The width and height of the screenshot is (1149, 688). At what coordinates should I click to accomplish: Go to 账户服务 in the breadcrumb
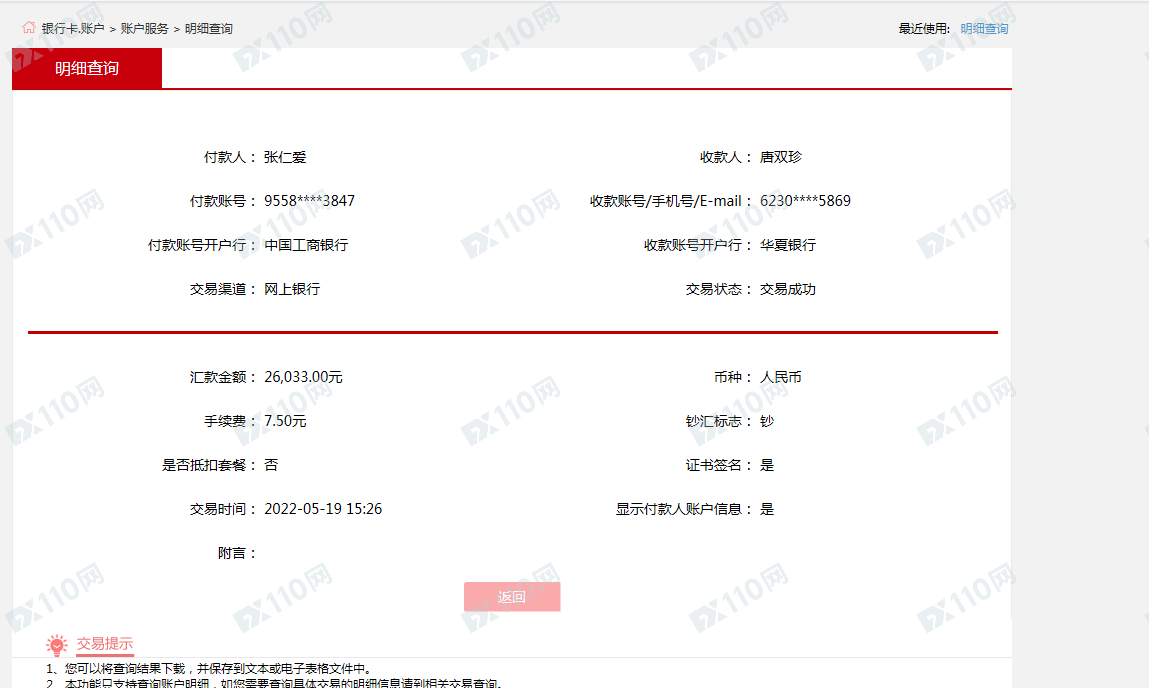pos(145,29)
